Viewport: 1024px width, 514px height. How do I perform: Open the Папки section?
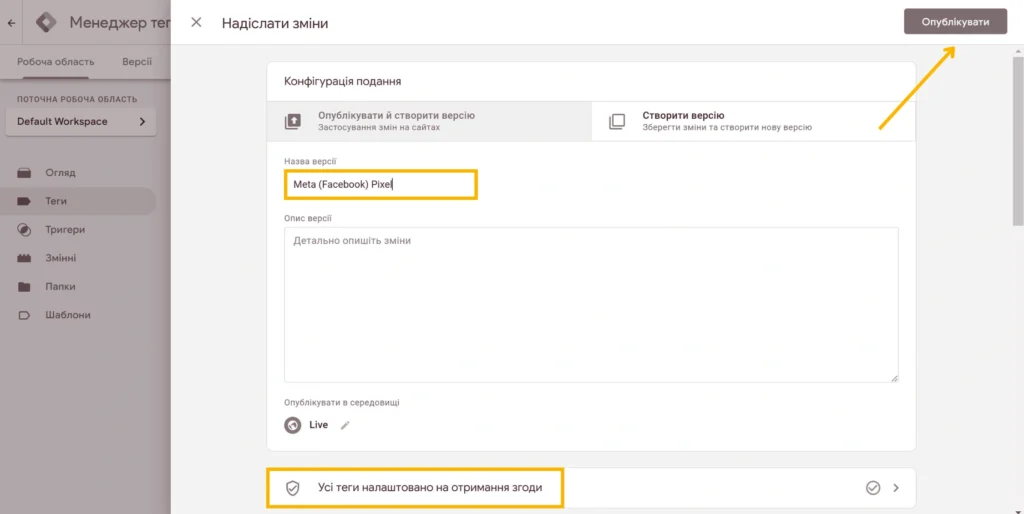coord(78,286)
